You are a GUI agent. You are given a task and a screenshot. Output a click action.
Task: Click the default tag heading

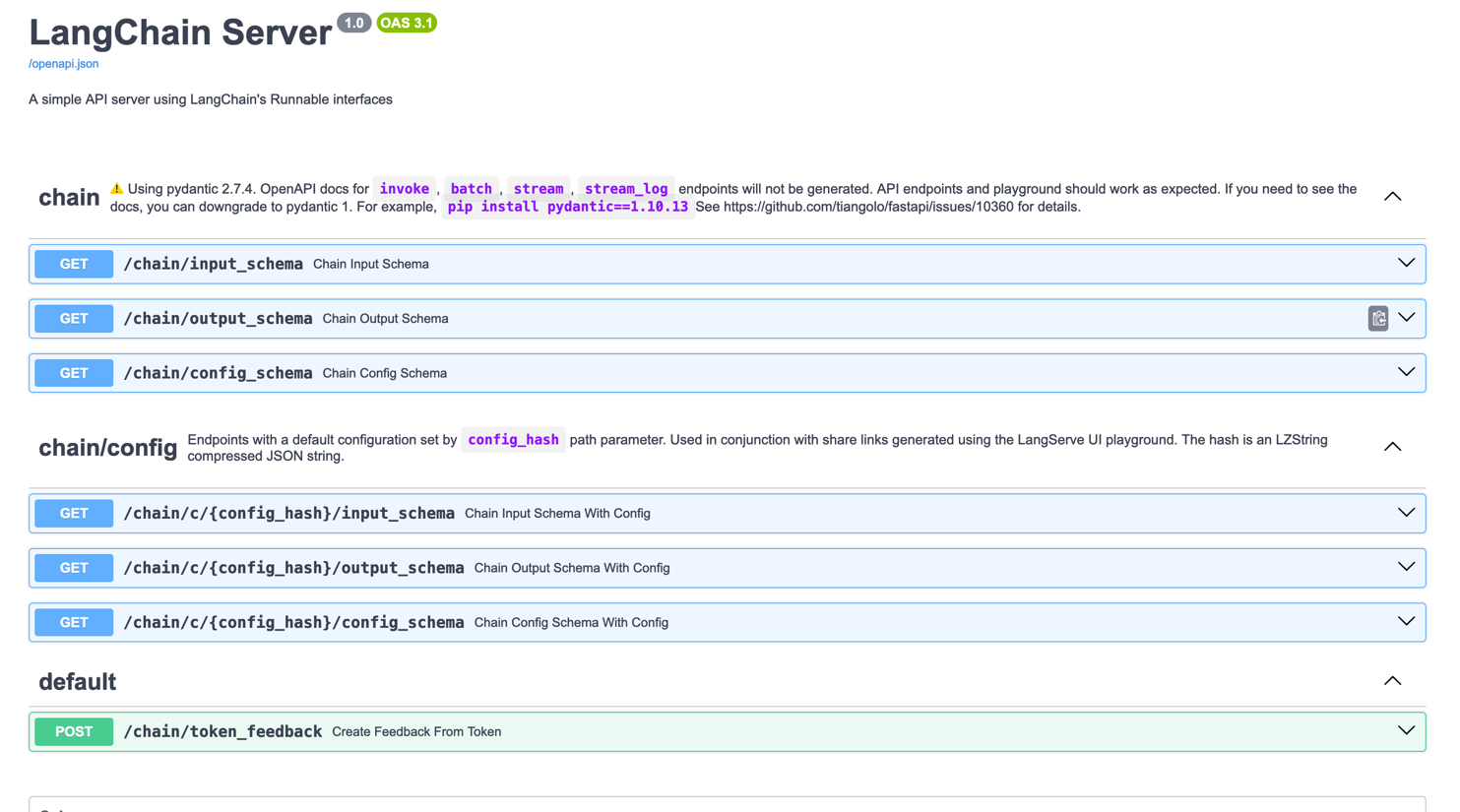pos(77,681)
